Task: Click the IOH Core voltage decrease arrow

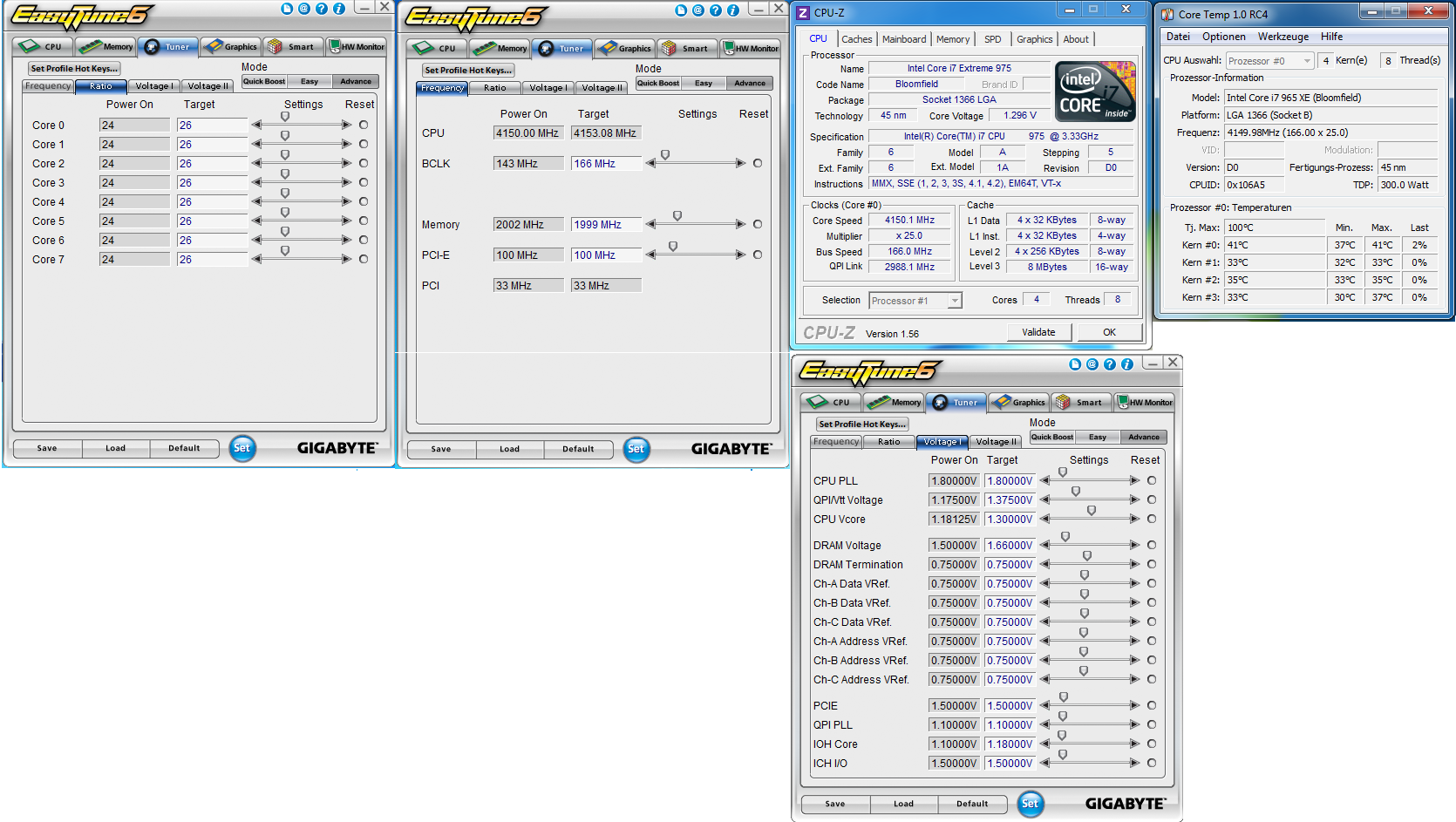Action: (x=1045, y=744)
